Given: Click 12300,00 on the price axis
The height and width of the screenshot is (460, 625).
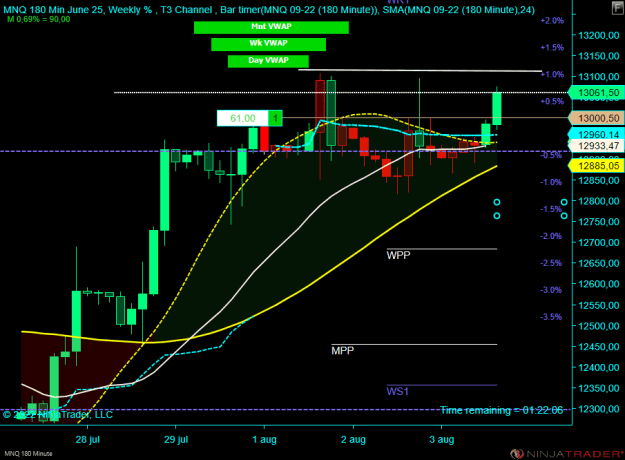Looking at the screenshot, I should [599, 409].
